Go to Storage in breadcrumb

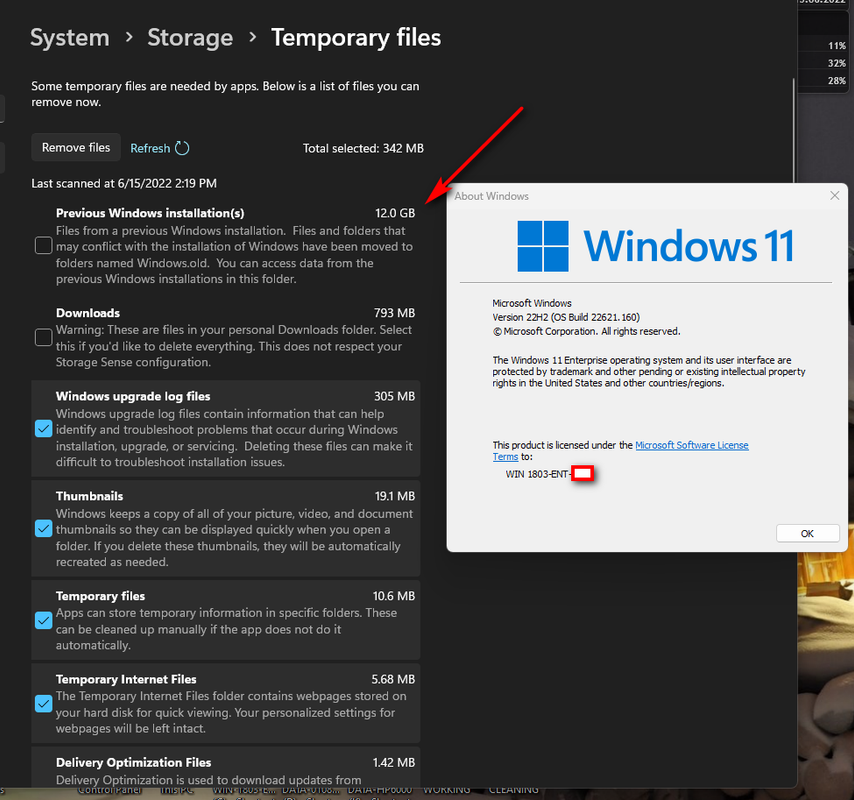190,38
